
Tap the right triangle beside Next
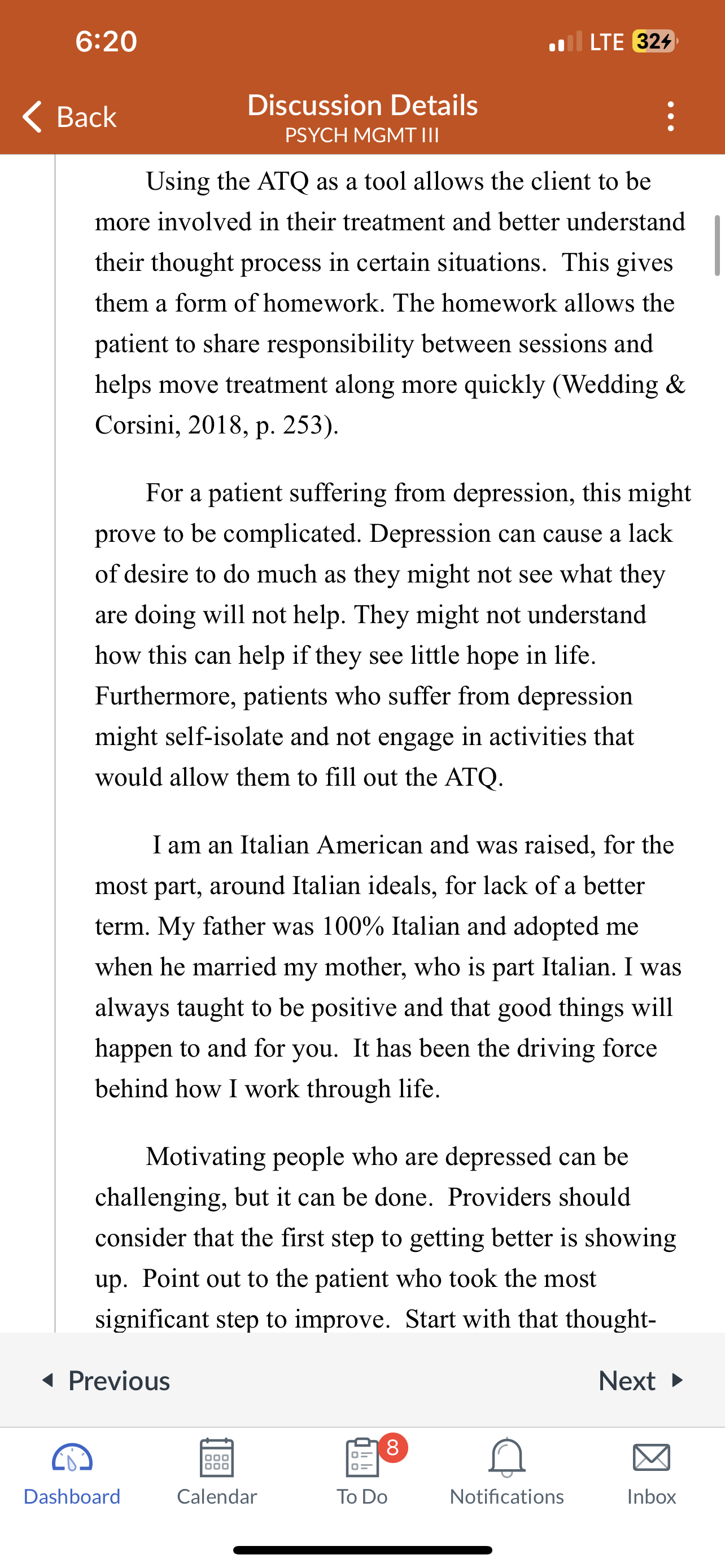678,1380
